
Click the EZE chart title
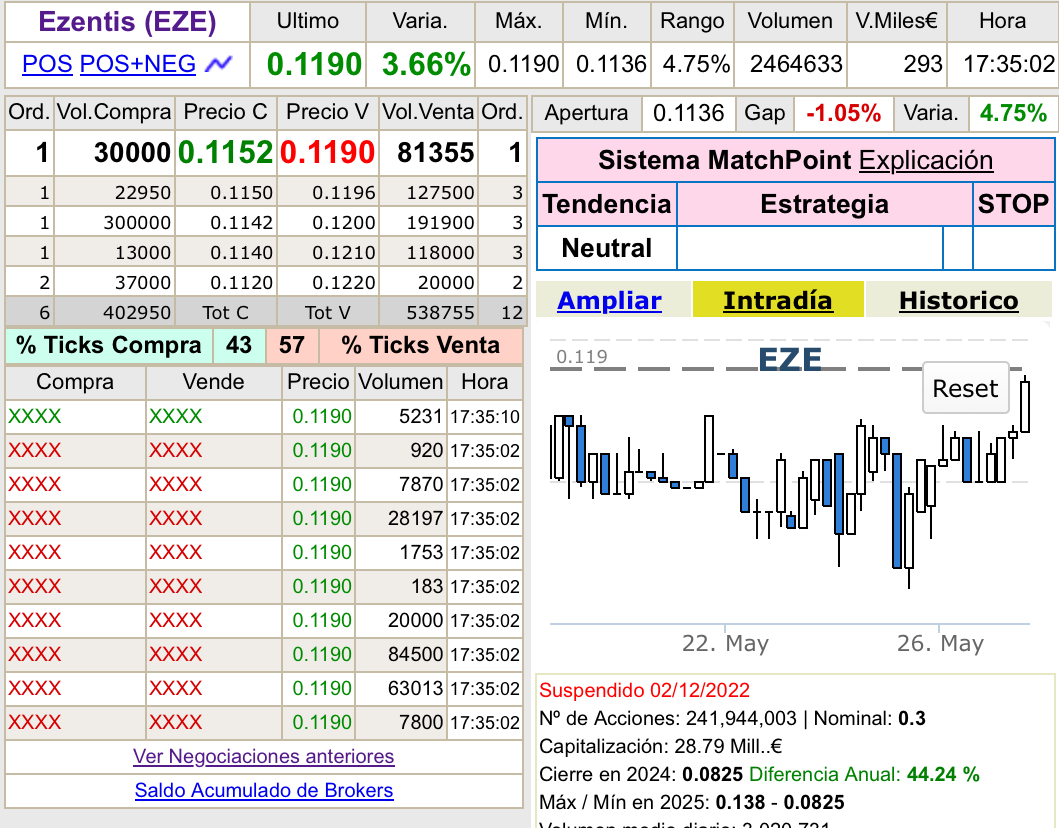(790, 359)
